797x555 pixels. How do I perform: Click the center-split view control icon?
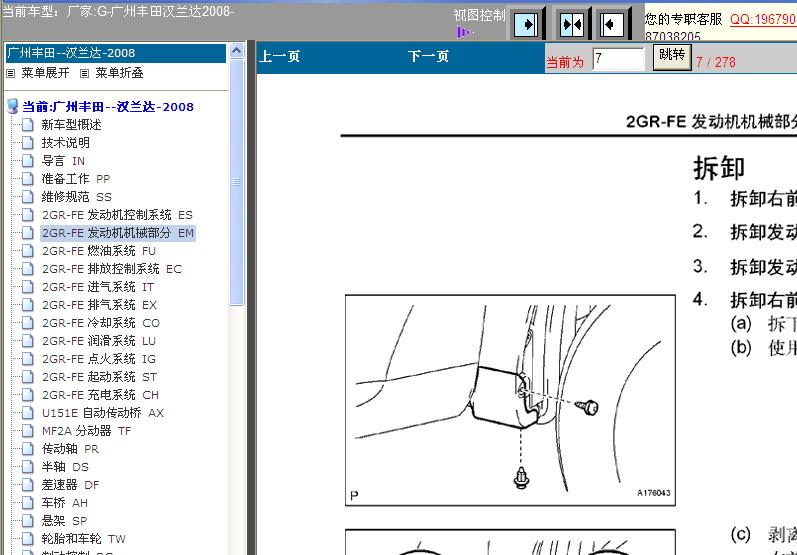click(x=571, y=24)
